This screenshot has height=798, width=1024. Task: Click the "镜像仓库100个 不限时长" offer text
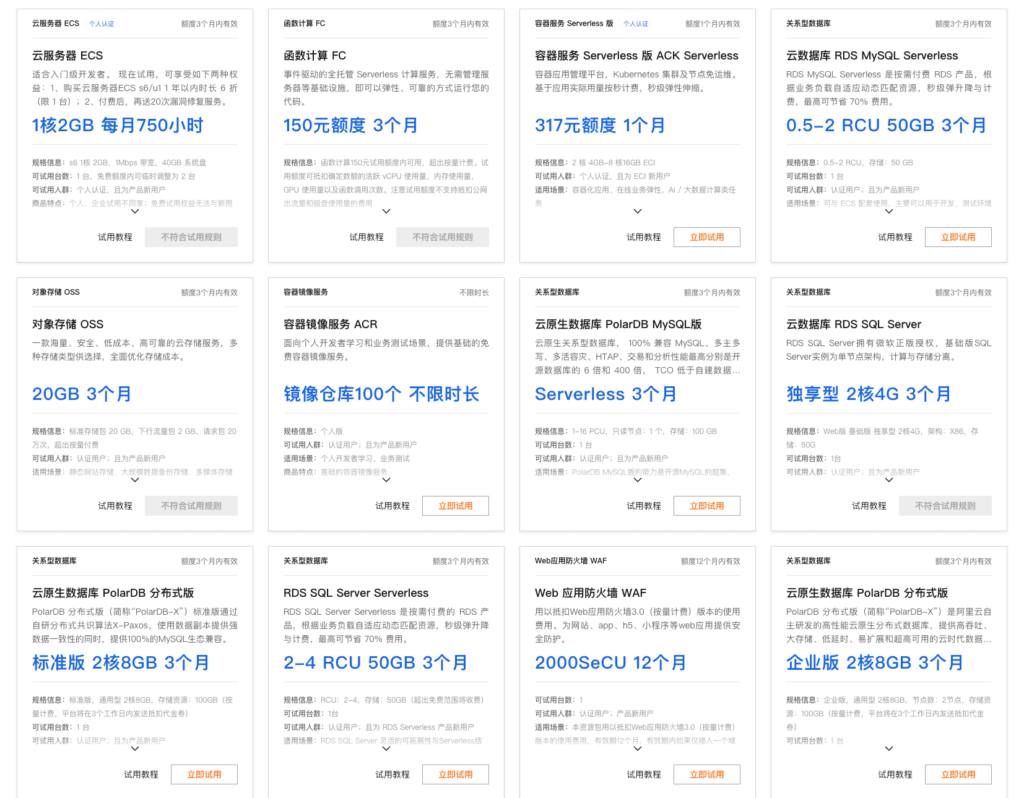click(381, 394)
